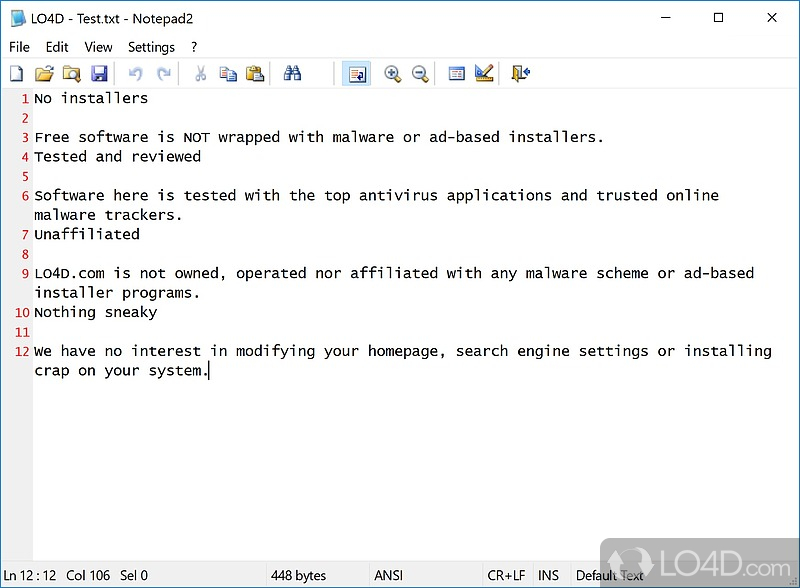Open the select scheme icon
This screenshot has height=588, width=800.
click(457, 74)
